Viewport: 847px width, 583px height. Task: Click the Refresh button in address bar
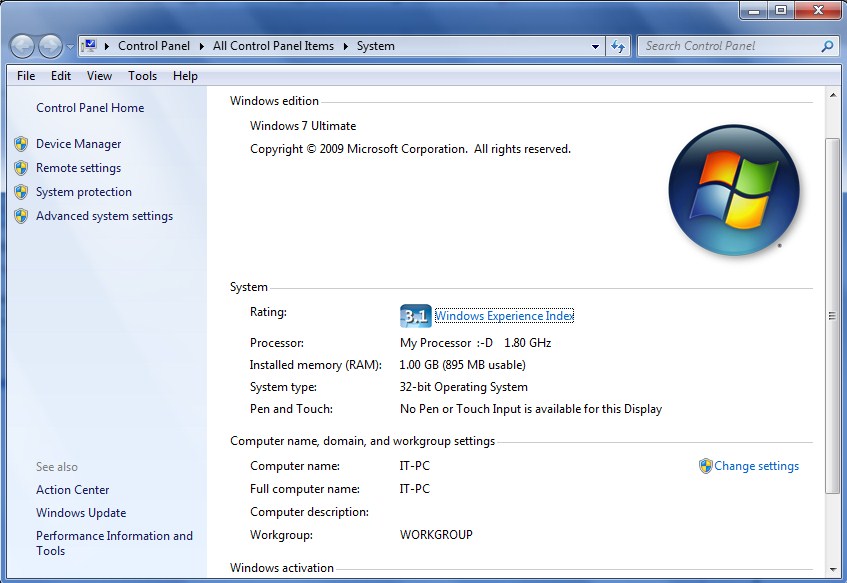tap(618, 46)
